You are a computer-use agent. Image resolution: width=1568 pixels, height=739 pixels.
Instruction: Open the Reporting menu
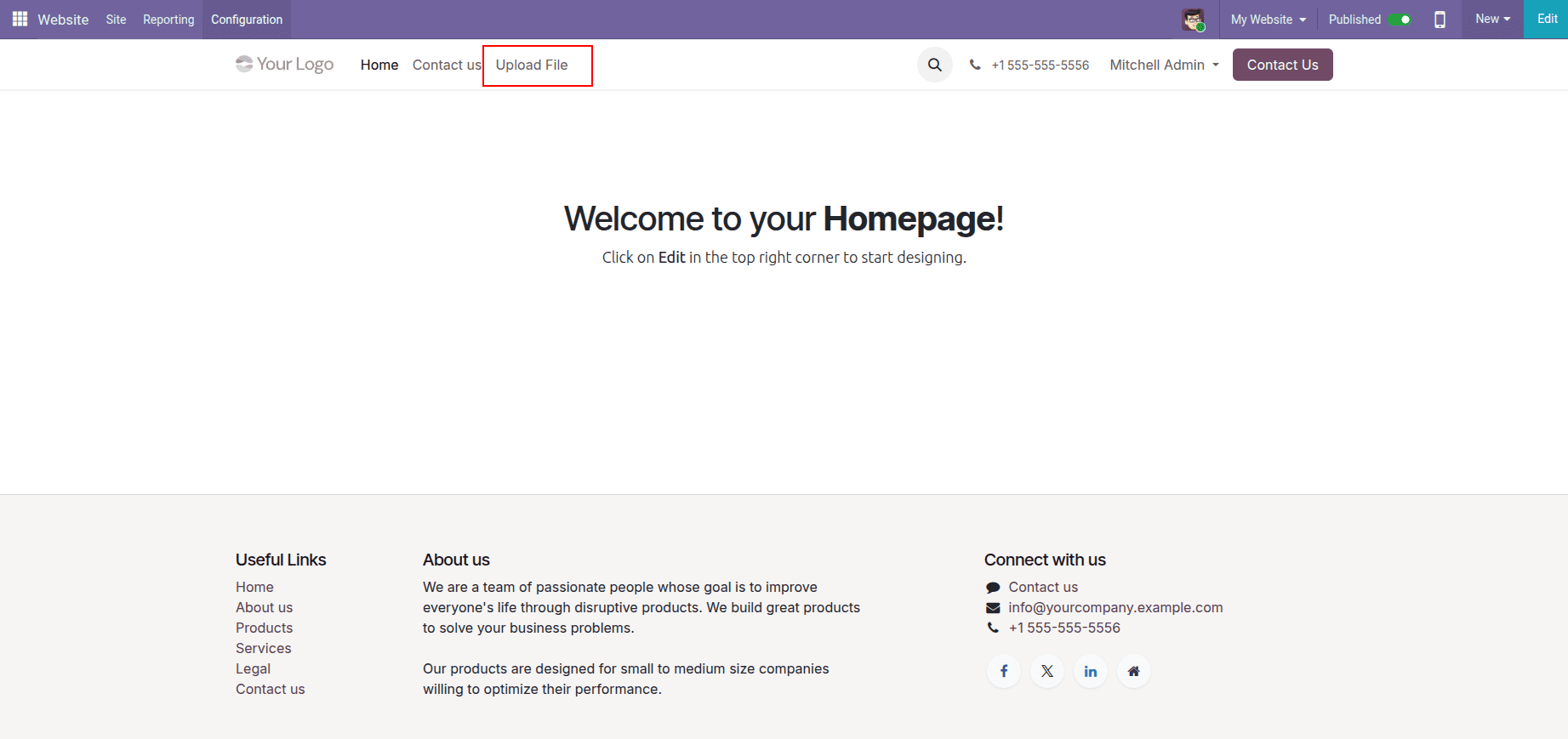(x=168, y=20)
